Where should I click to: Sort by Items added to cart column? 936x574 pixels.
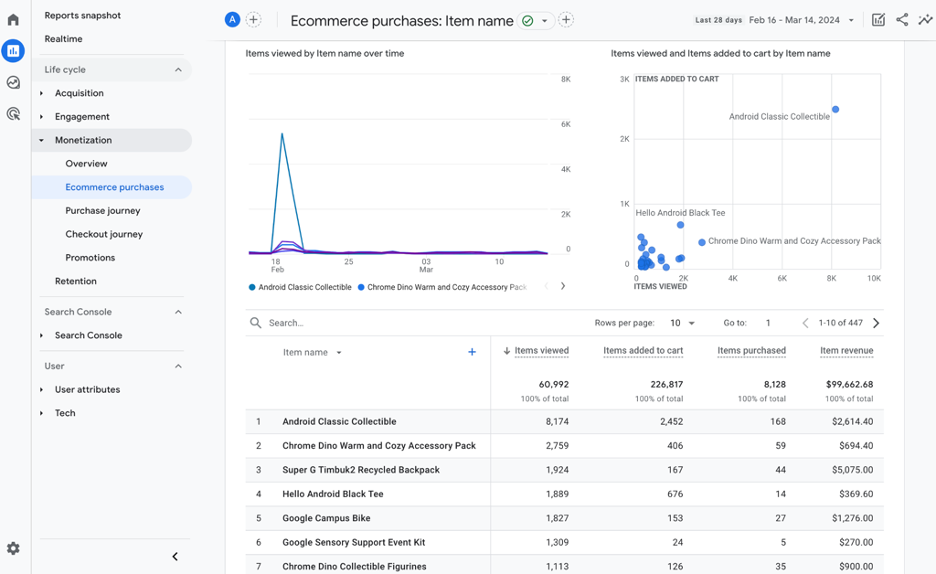(643, 351)
